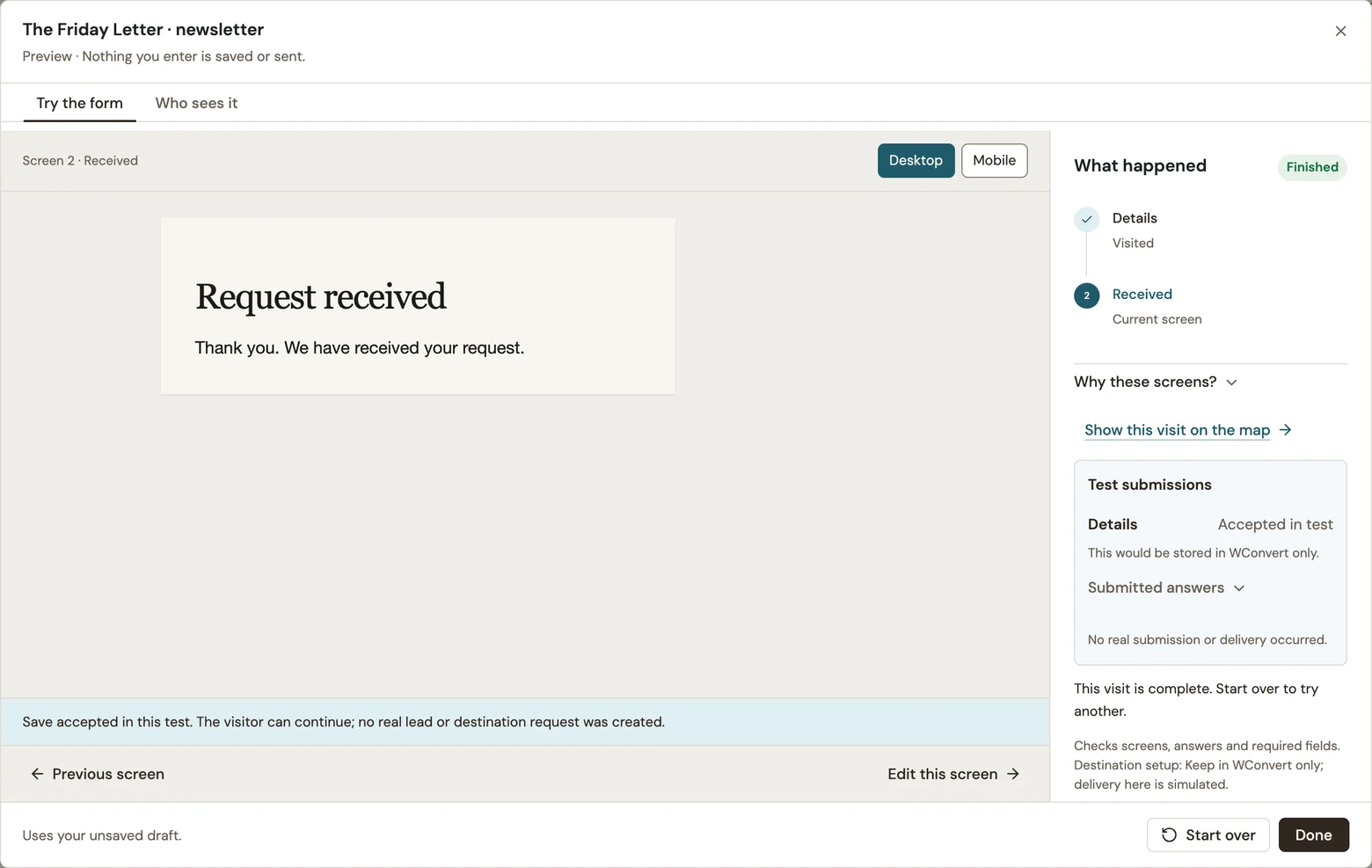Click the Visited status under Details
This screenshot has width=1372, height=868.
[x=1133, y=244]
